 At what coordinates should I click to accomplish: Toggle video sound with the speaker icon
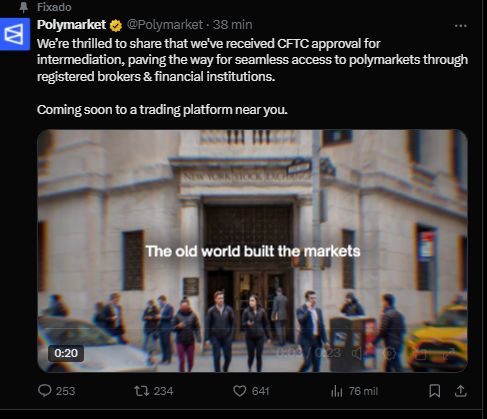[x=357, y=353]
